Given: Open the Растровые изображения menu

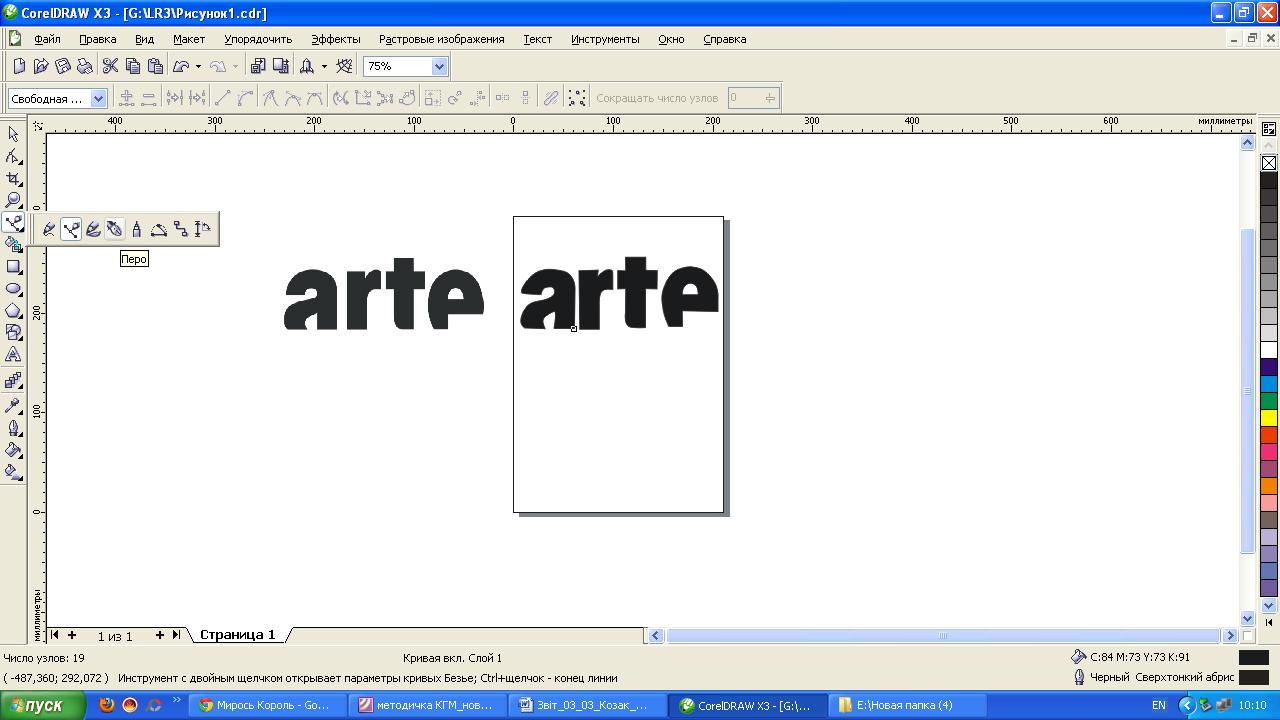Looking at the screenshot, I should pyautogui.click(x=442, y=39).
